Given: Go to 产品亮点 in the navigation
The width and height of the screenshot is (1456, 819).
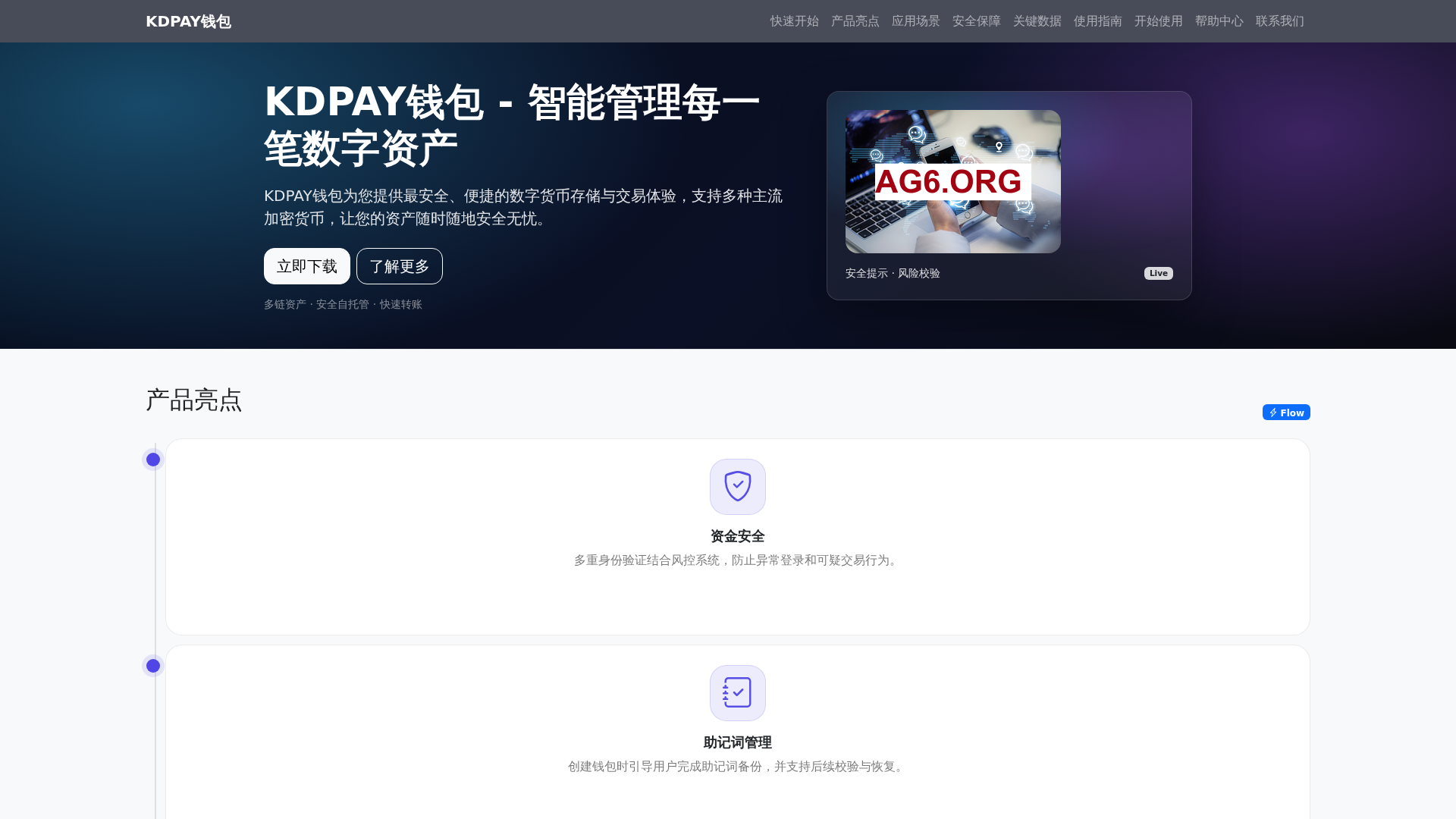Looking at the screenshot, I should (x=855, y=21).
